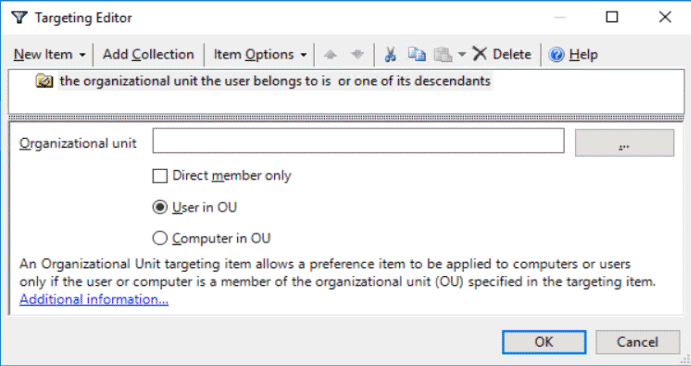
Task: Open the Paste dropdown arrow
Action: click(461, 55)
